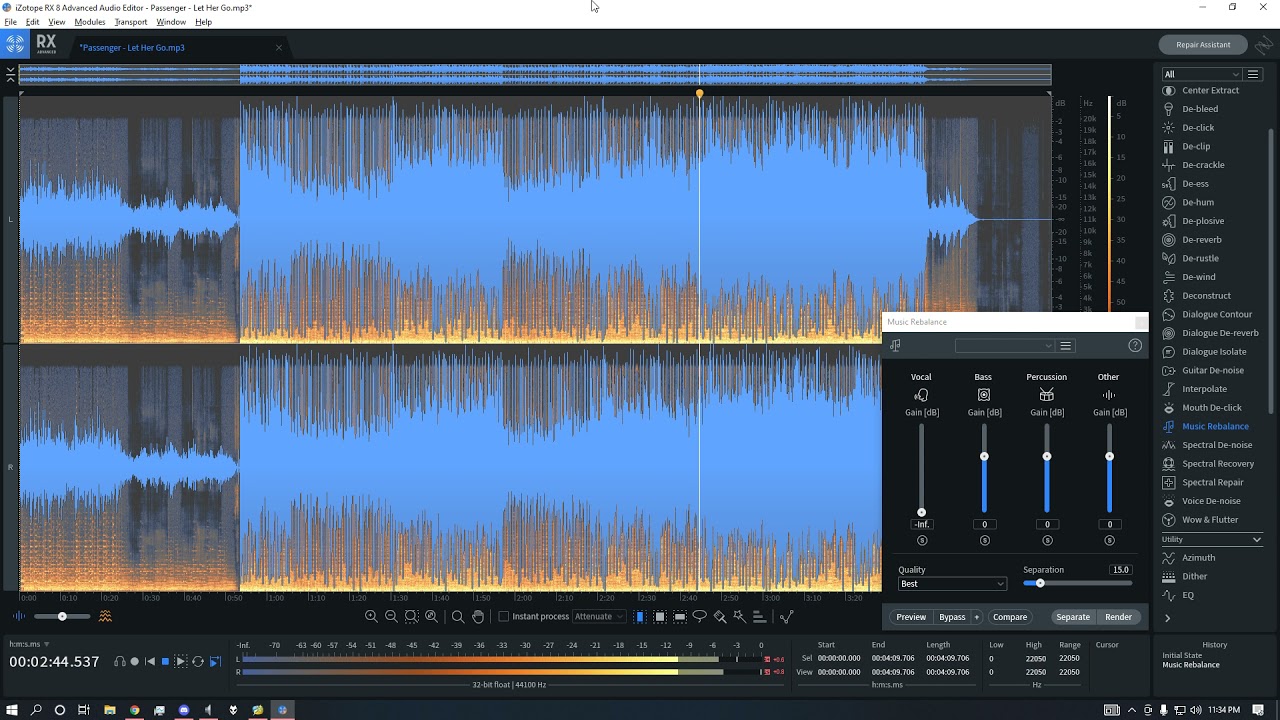Click the Percussion drum icon
The width and height of the screenshot is (1280, 720).
[1046, 395]
